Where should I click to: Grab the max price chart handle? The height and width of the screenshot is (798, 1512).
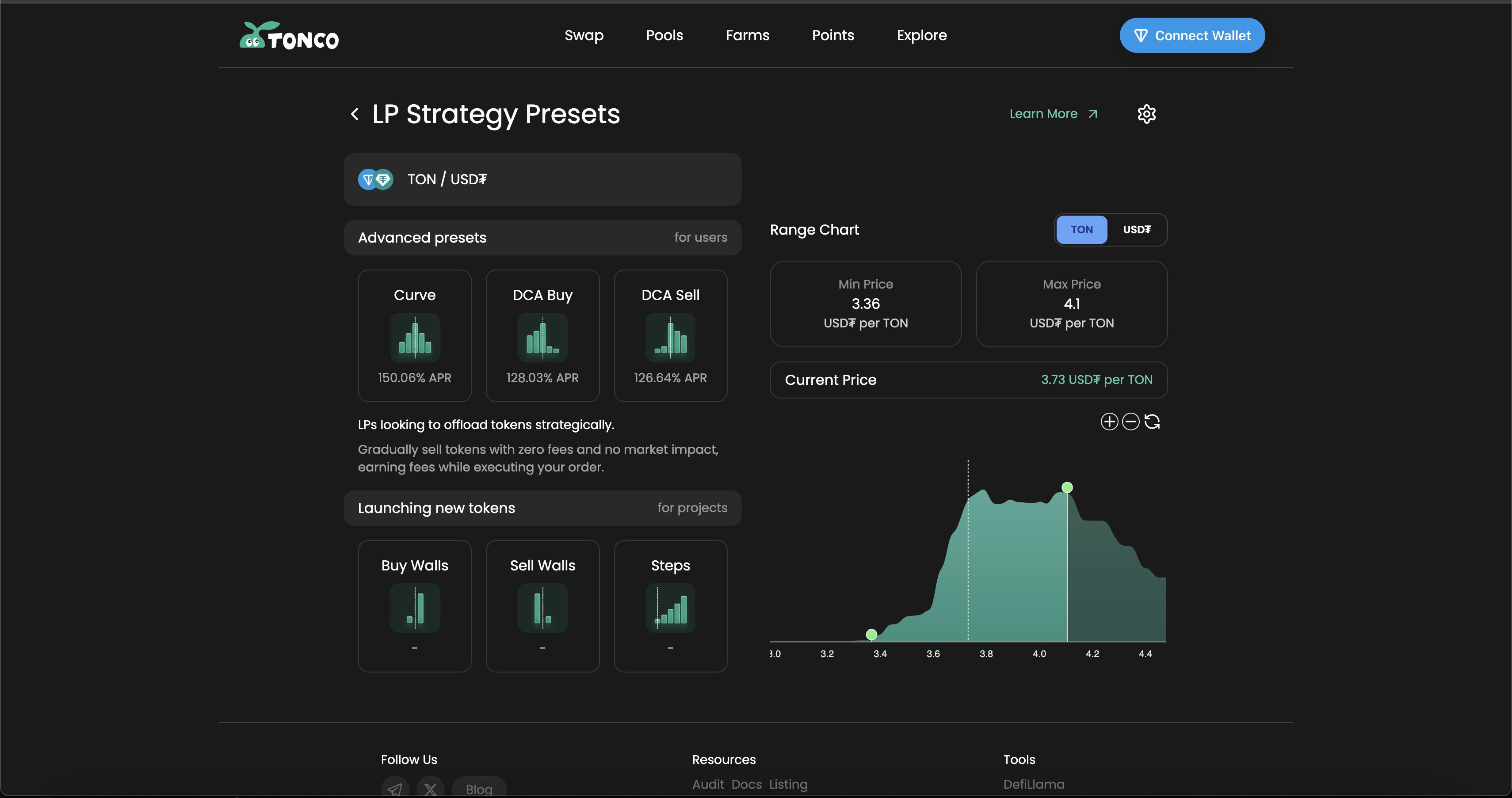(1067, 488)
